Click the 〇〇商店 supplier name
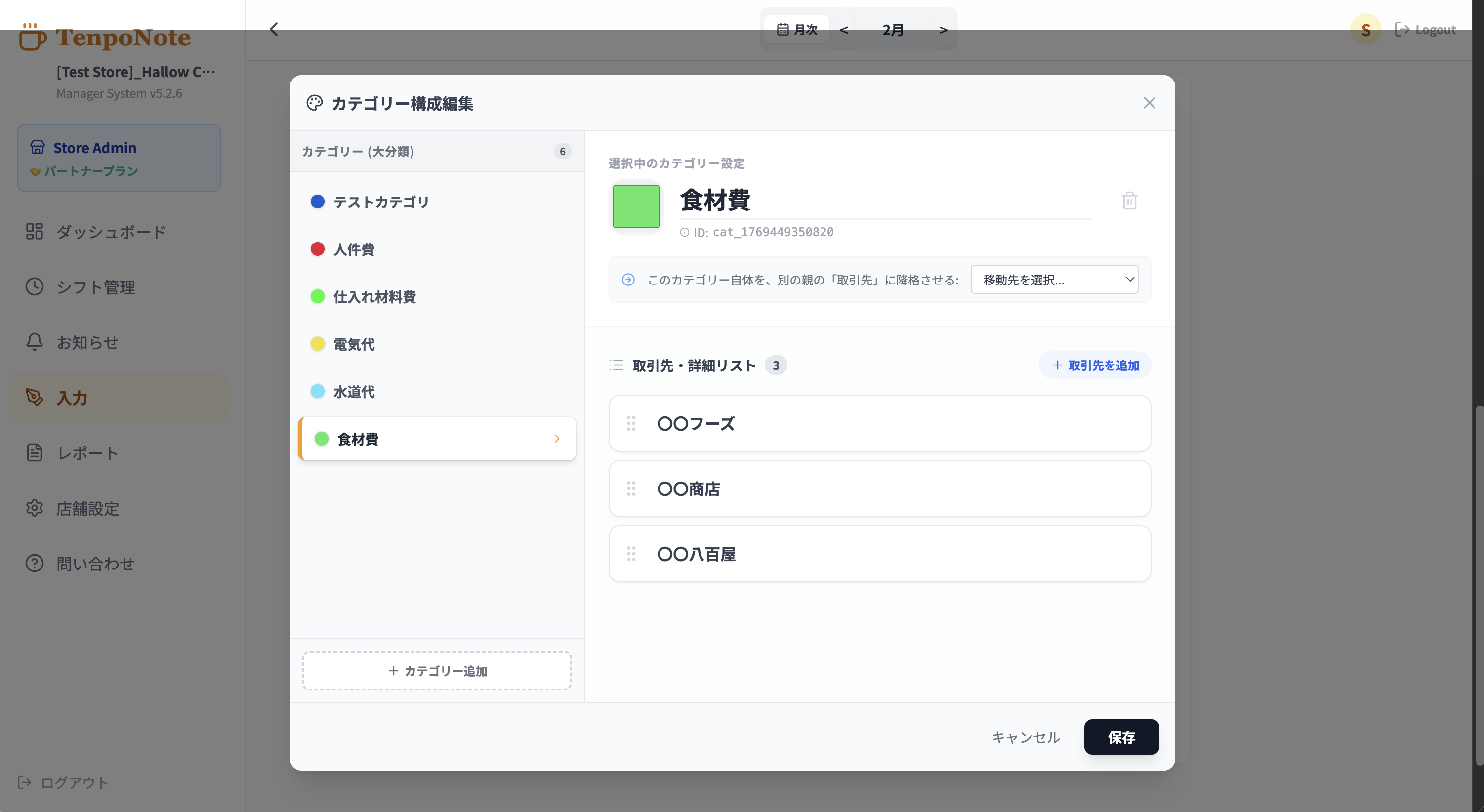The image size is (1484, 812). click(x=689, y=488)
